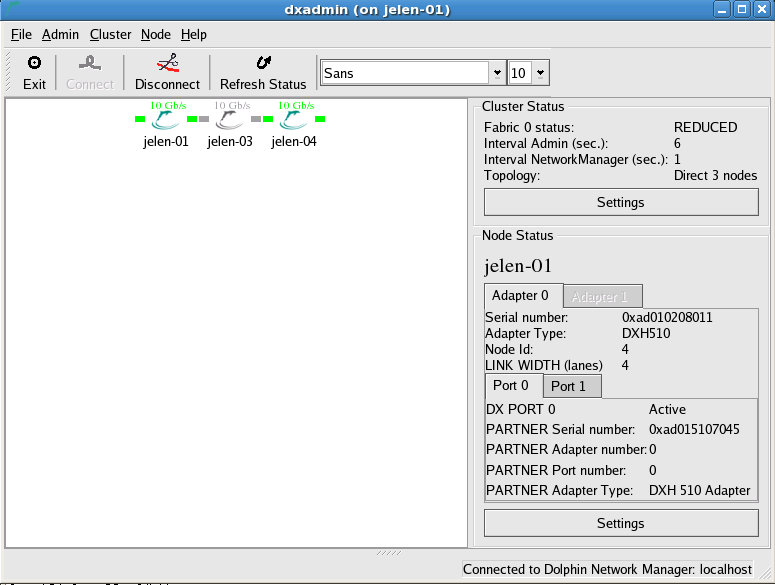This screenshot has height=585, width=775.
Task: Click green link indicator right of jelen-04
Action: [x=320, y=119]
